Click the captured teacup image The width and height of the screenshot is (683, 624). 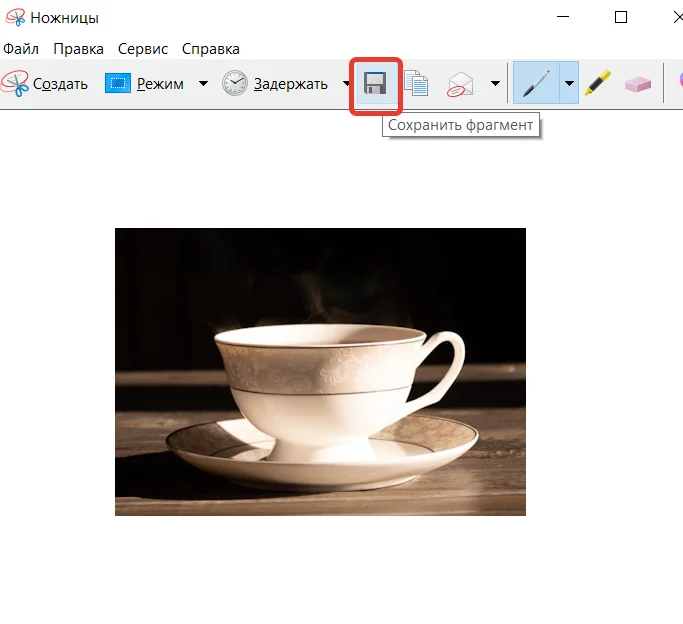coord(320,371)
